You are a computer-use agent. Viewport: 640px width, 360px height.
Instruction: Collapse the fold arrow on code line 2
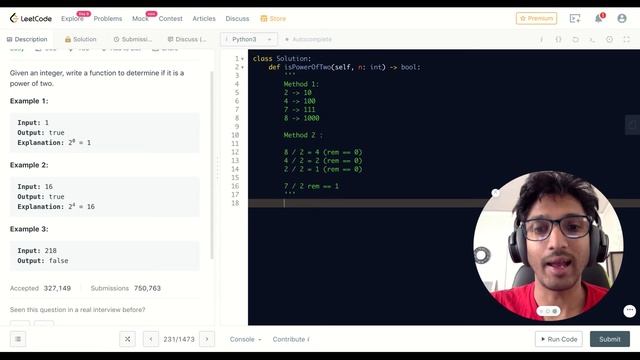[x=242, y=67]
